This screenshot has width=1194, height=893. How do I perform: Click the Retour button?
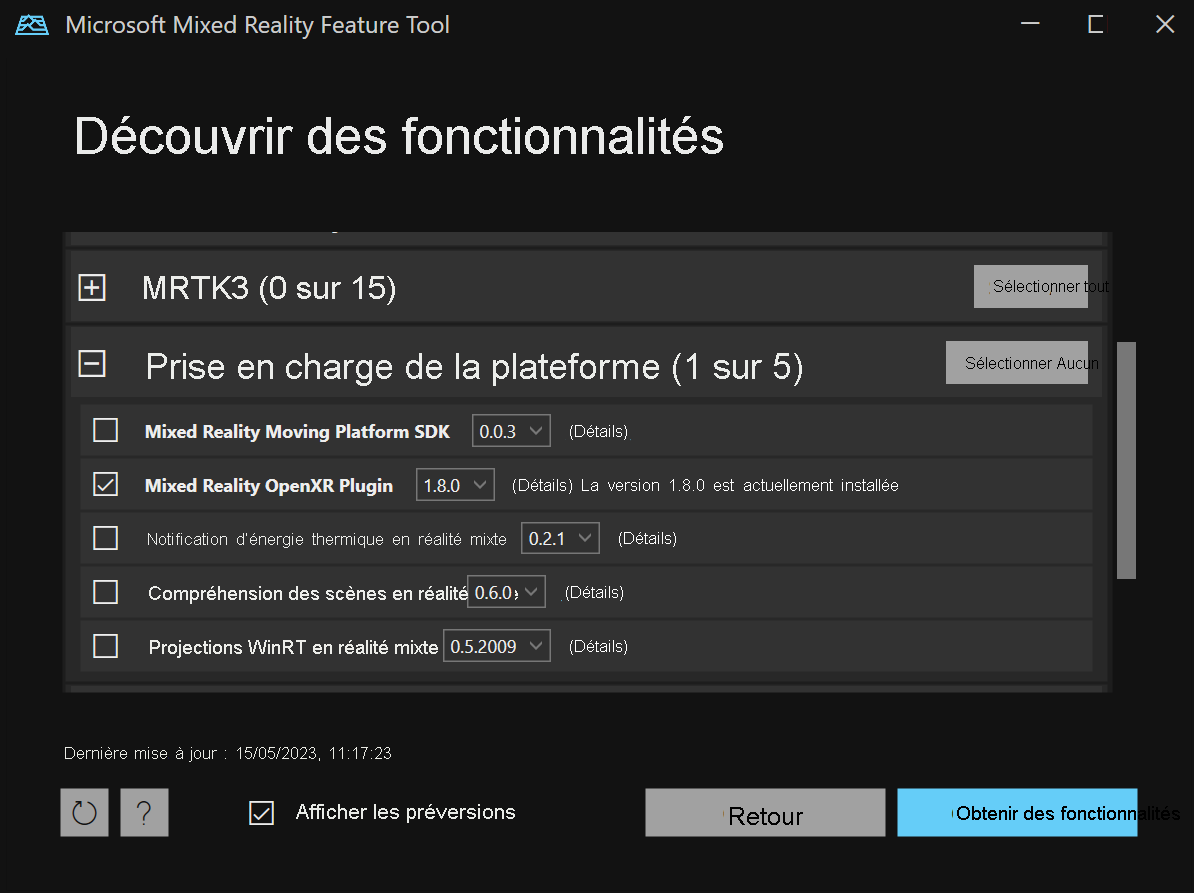tap(764, 812)
